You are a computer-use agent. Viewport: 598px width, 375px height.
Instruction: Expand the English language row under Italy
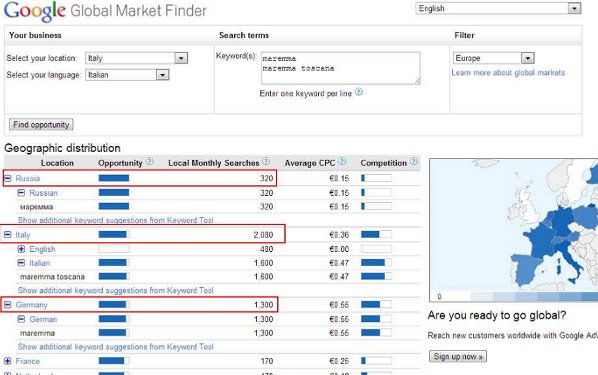(x=21, y=249)
